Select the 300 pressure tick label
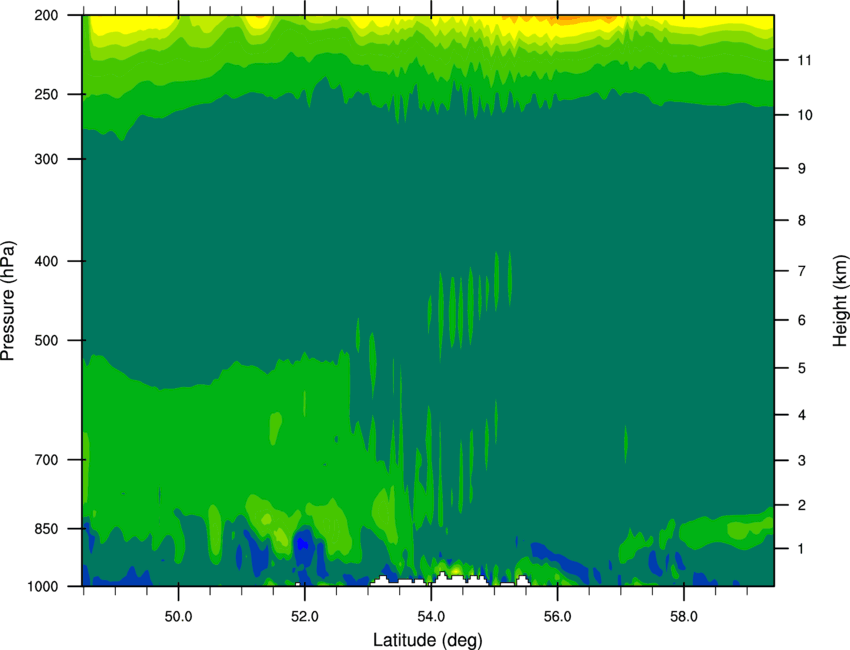 click(x=46, y=159)
